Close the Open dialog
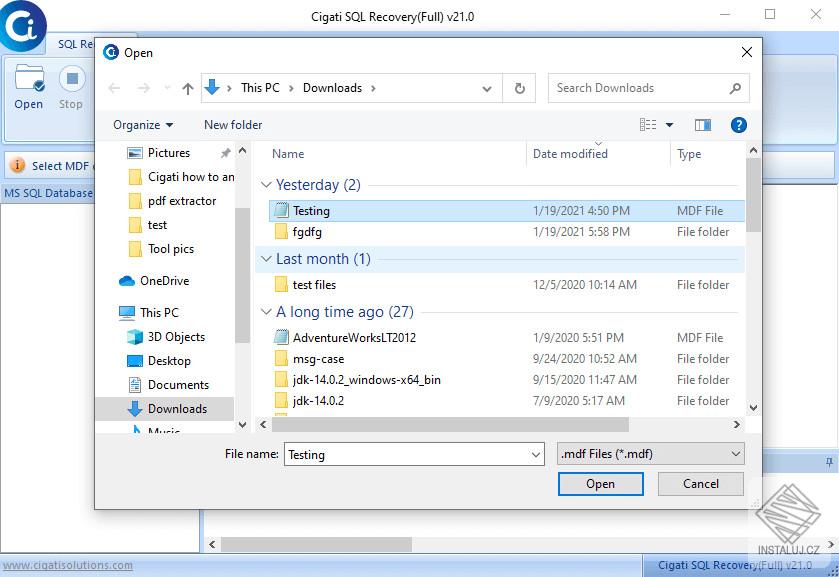This screenshot has width=839, height=577. click(x=746, y=52)
